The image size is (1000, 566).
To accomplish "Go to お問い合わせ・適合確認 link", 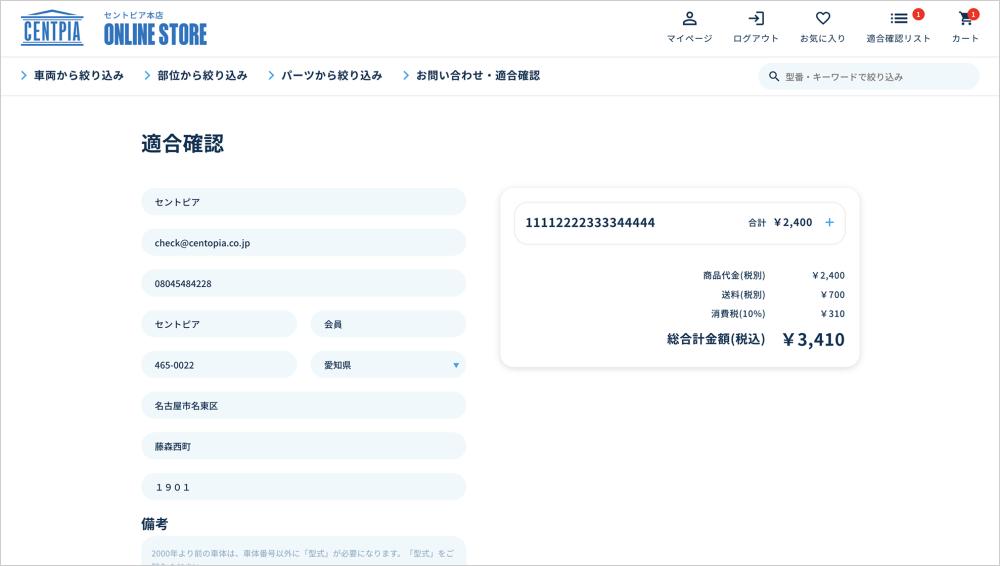I will pyautogui.click(x=471, y=76).
